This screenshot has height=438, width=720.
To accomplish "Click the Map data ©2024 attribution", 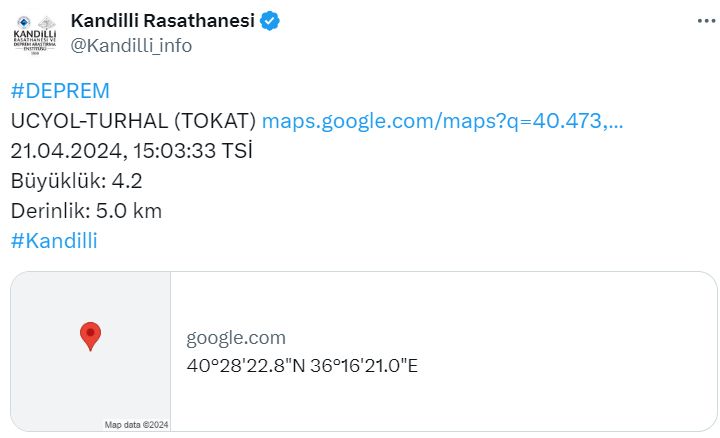I will (137, 424).
